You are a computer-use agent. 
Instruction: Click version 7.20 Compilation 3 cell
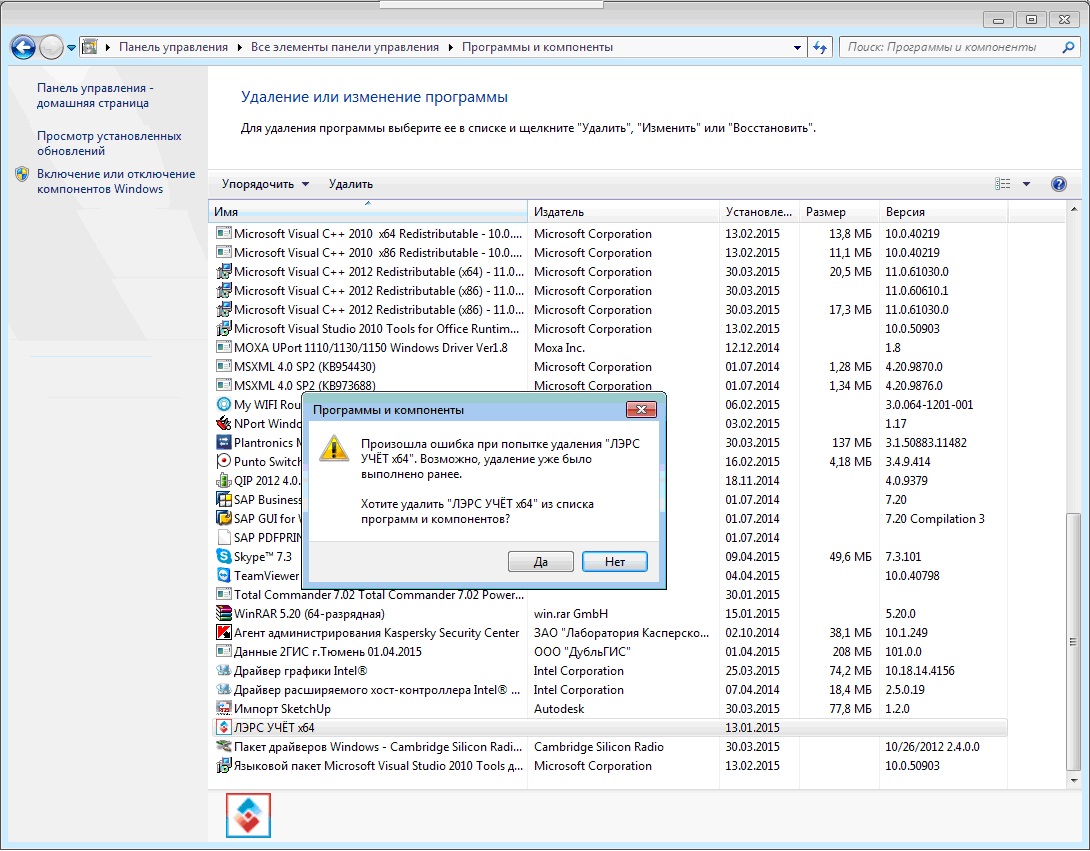coord(934,519)
